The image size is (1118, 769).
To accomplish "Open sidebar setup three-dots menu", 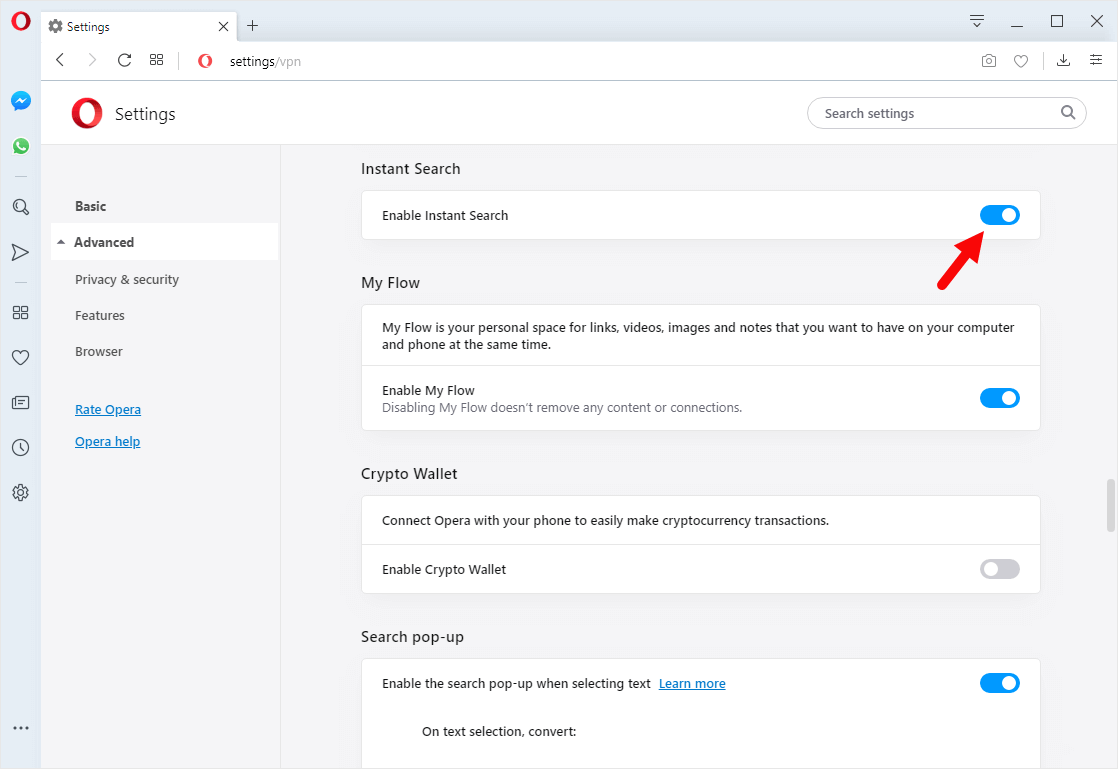I will (x=21, y=728).
